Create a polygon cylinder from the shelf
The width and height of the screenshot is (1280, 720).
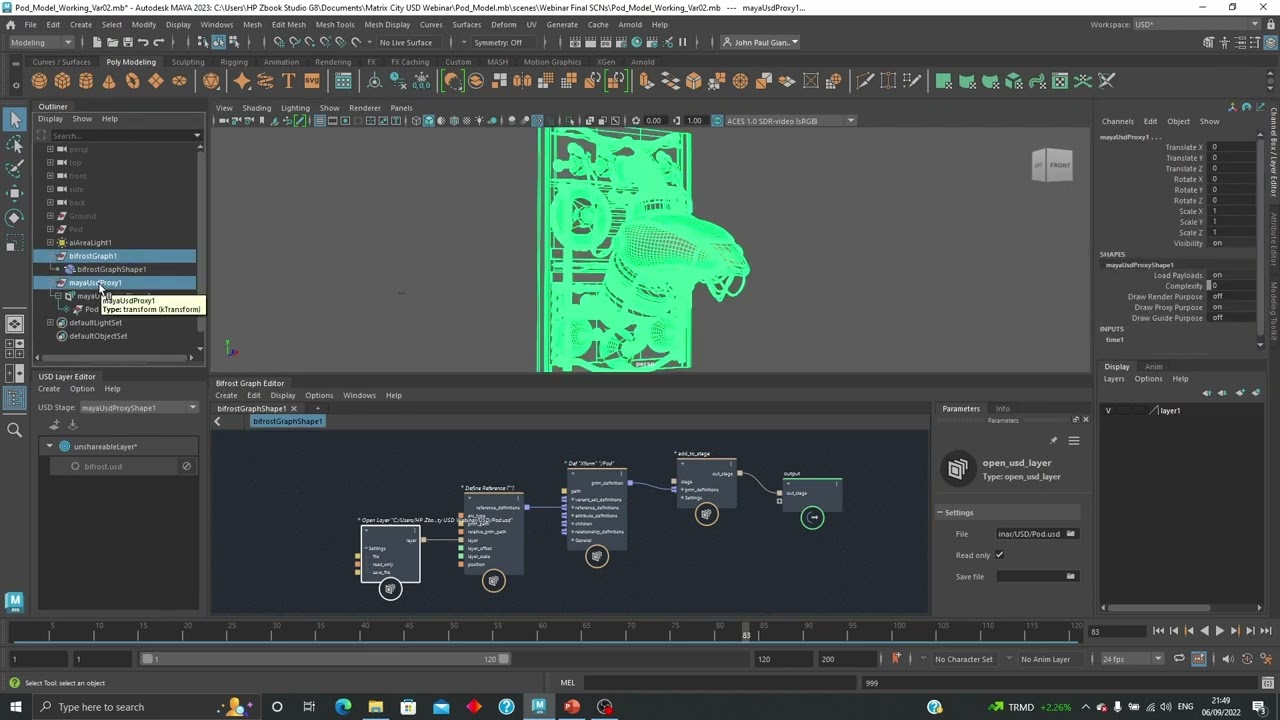click(x=85, y=81)
